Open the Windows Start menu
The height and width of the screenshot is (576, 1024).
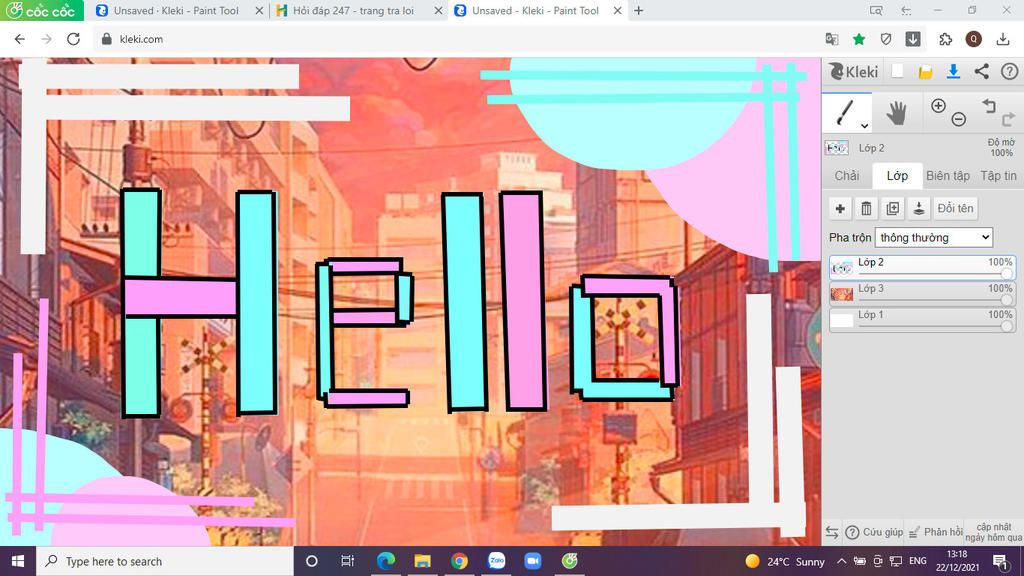tap(18, 561)
